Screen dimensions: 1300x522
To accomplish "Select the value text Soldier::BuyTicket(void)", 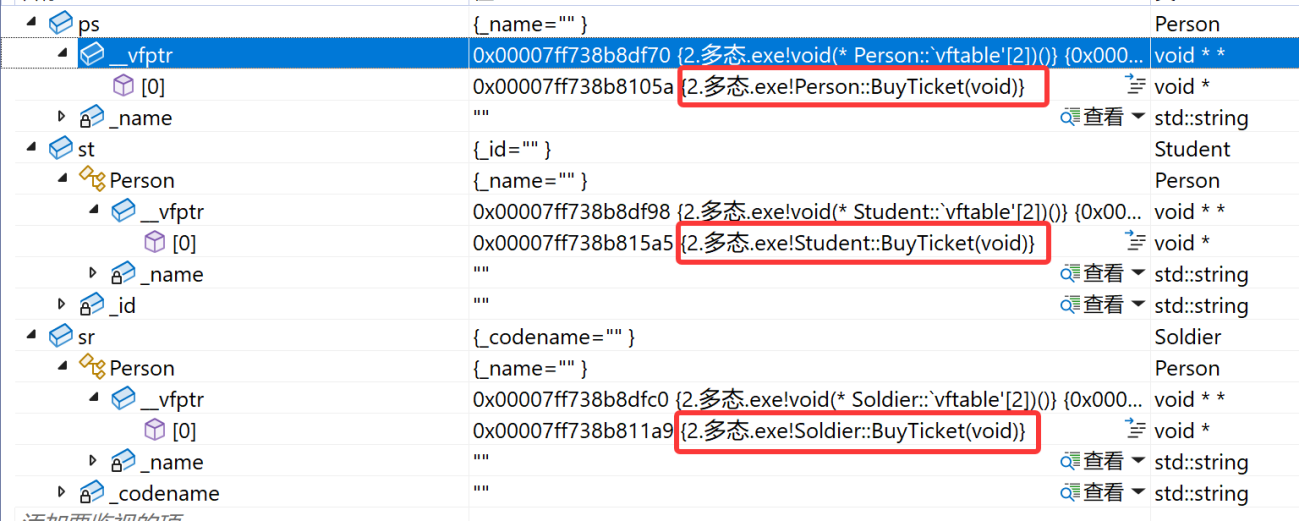I will [x=908, y=431].
